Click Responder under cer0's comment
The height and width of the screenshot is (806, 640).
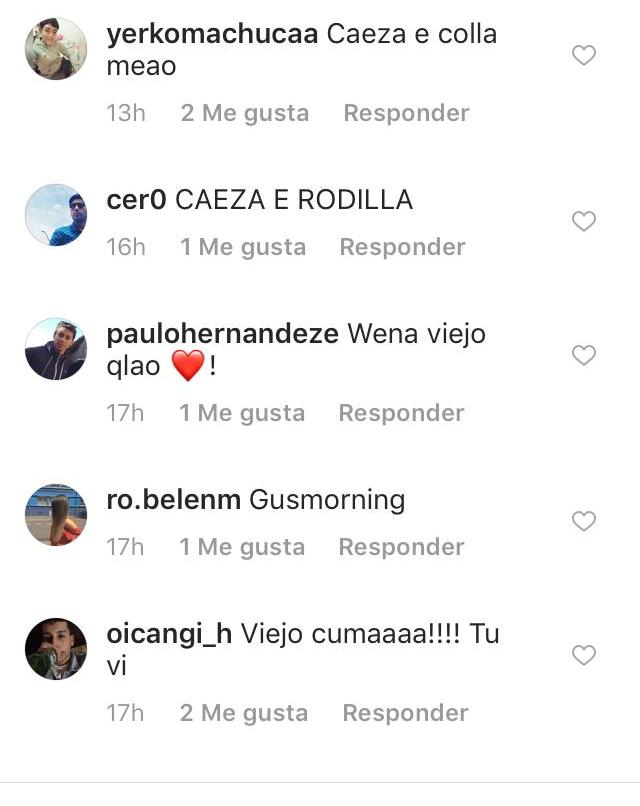coord(403,247)
